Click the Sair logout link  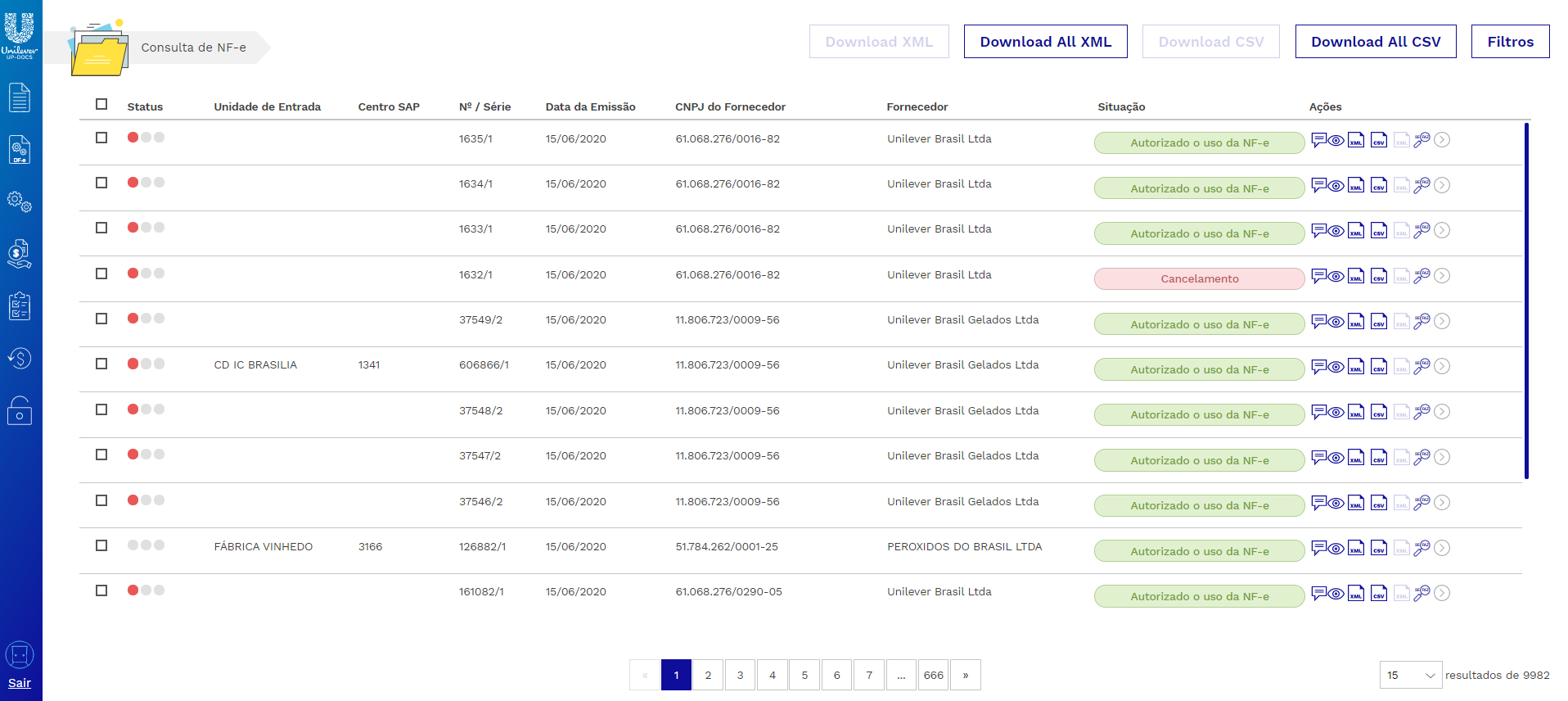pyautogui.click(x=20, y=683)
